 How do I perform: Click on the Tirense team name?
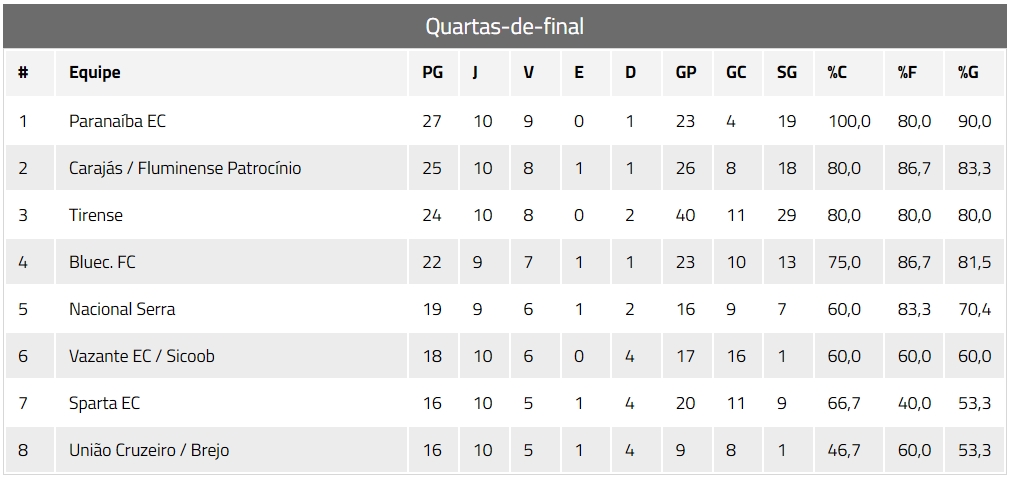coord(96,215)
